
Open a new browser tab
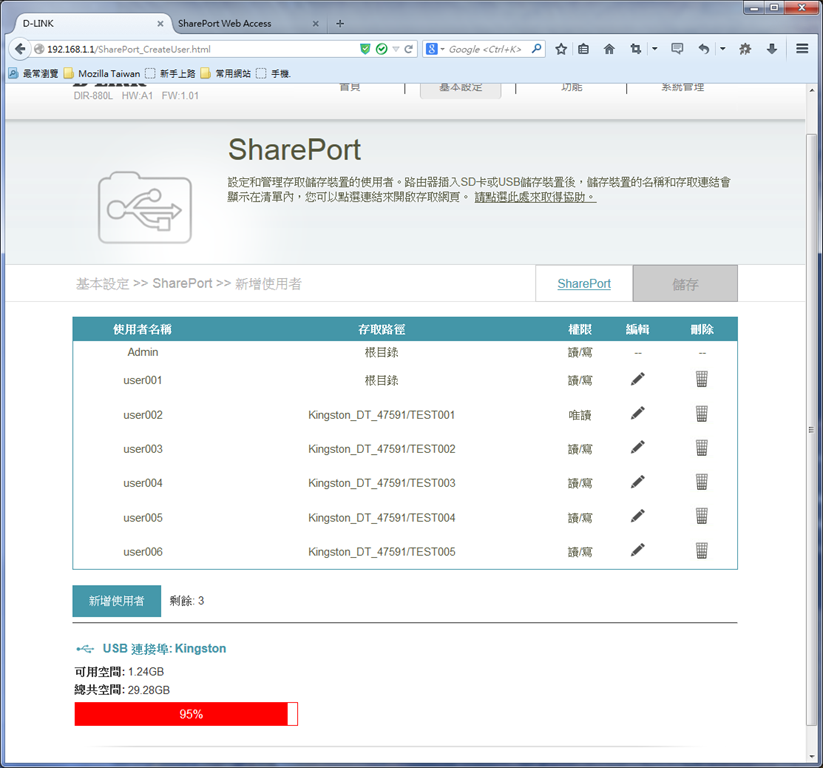click(x=340, y=24)
